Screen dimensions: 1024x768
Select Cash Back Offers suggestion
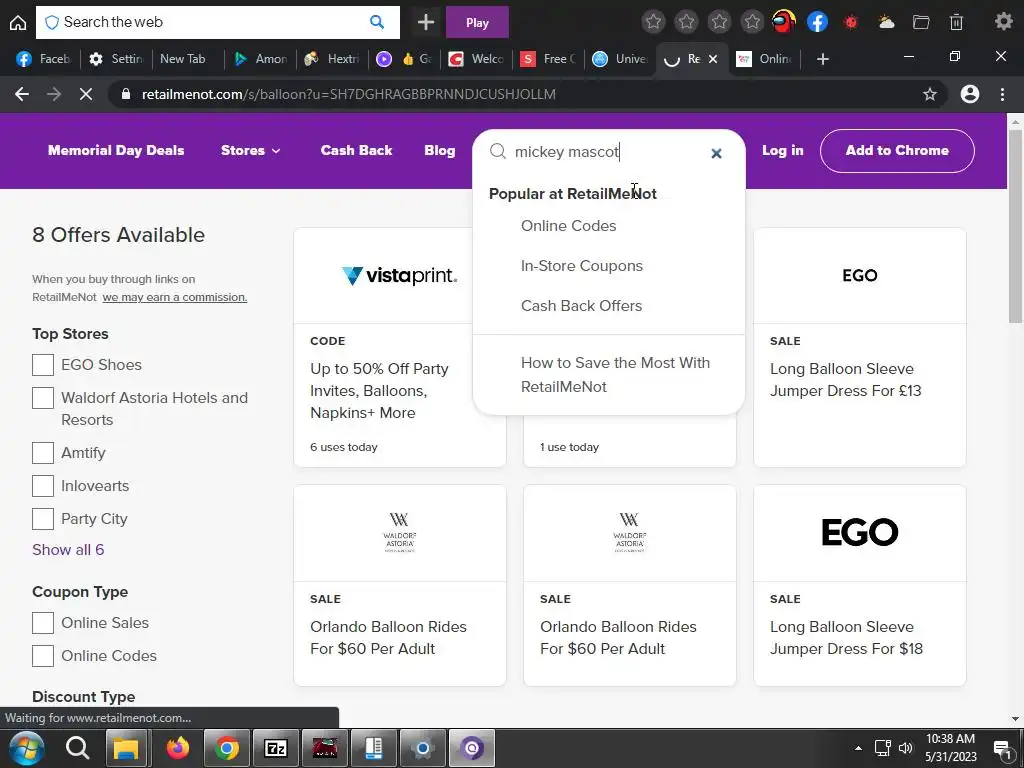pos(581,306)
